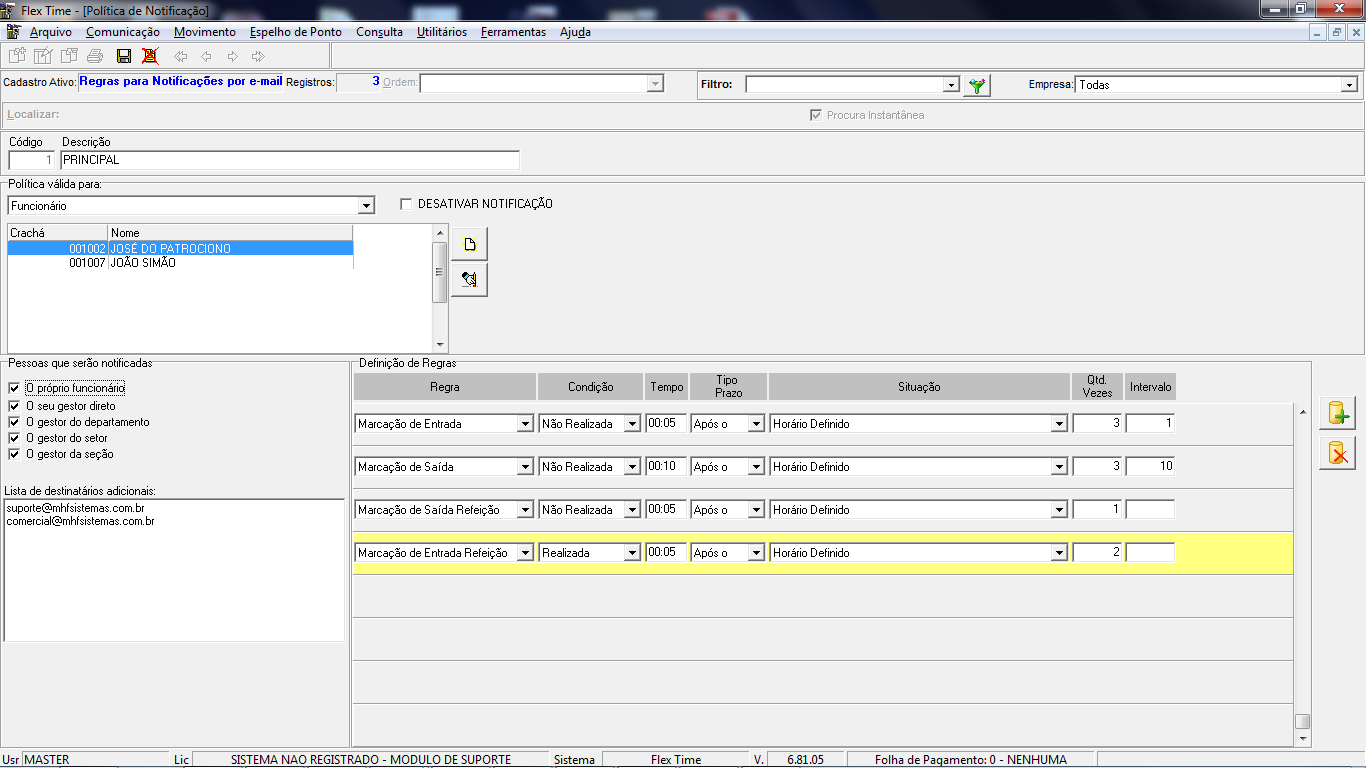Click status bar text SISTEMA NAO REGISTRADO

(x=371, y=760)
